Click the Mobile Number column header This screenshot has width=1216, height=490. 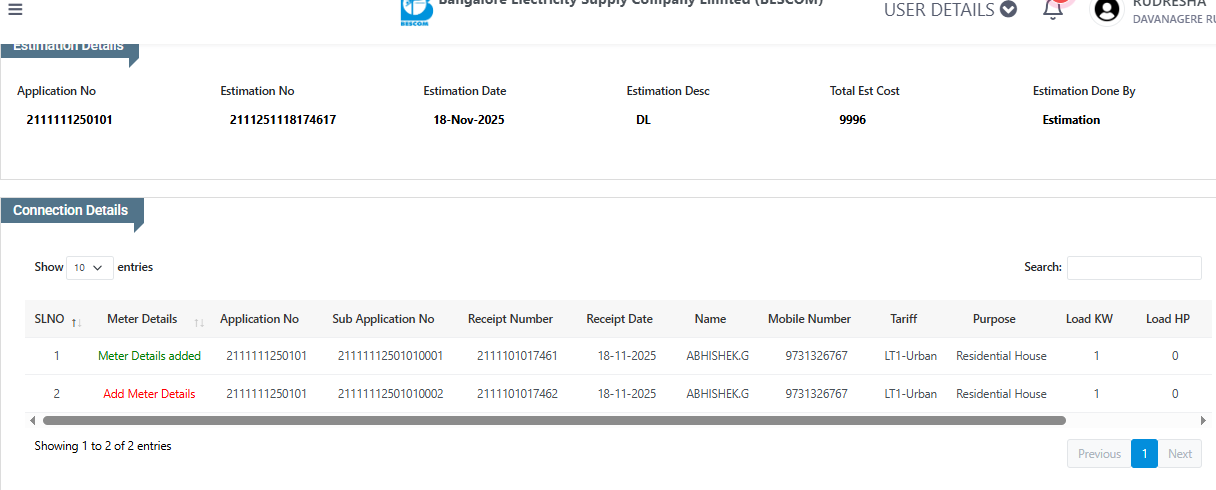(809, 319)
